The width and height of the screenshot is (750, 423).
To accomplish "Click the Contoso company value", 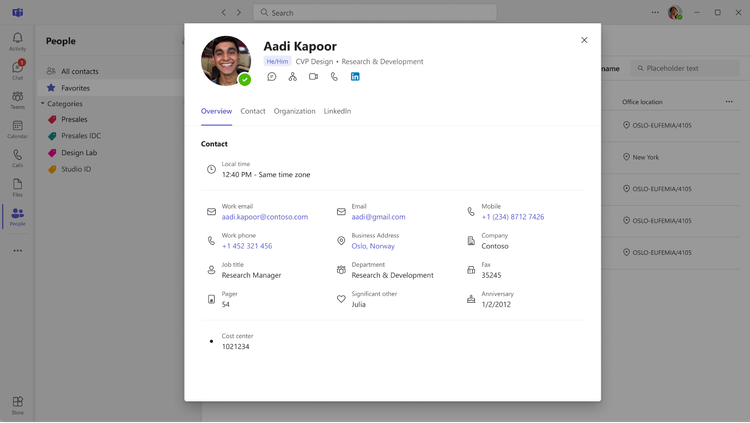I will [x=495, y=246].
